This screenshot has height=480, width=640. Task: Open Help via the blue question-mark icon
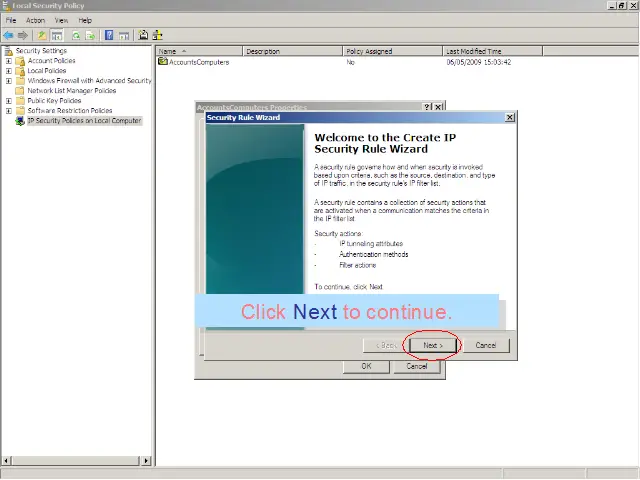pyautogui.click(x=108, y=35)
